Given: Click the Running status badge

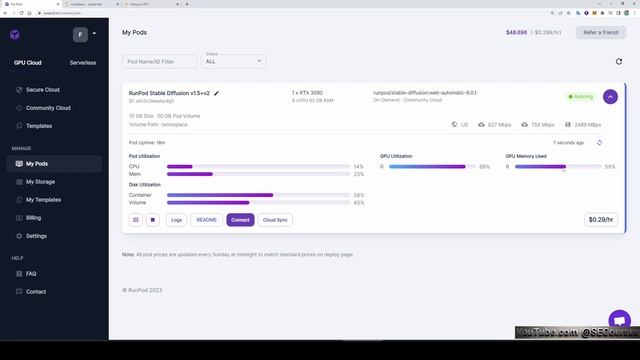Looking at the screenshot, I should point(581,97).
